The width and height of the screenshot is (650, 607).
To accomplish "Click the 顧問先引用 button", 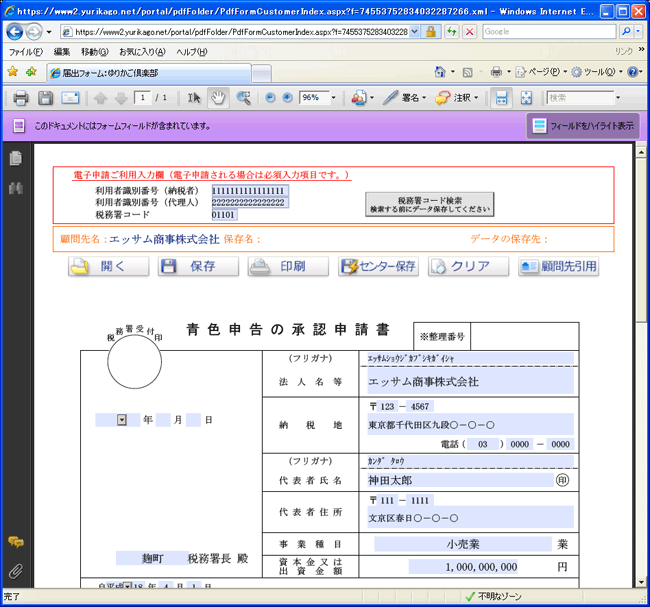I will pos(558,266).
